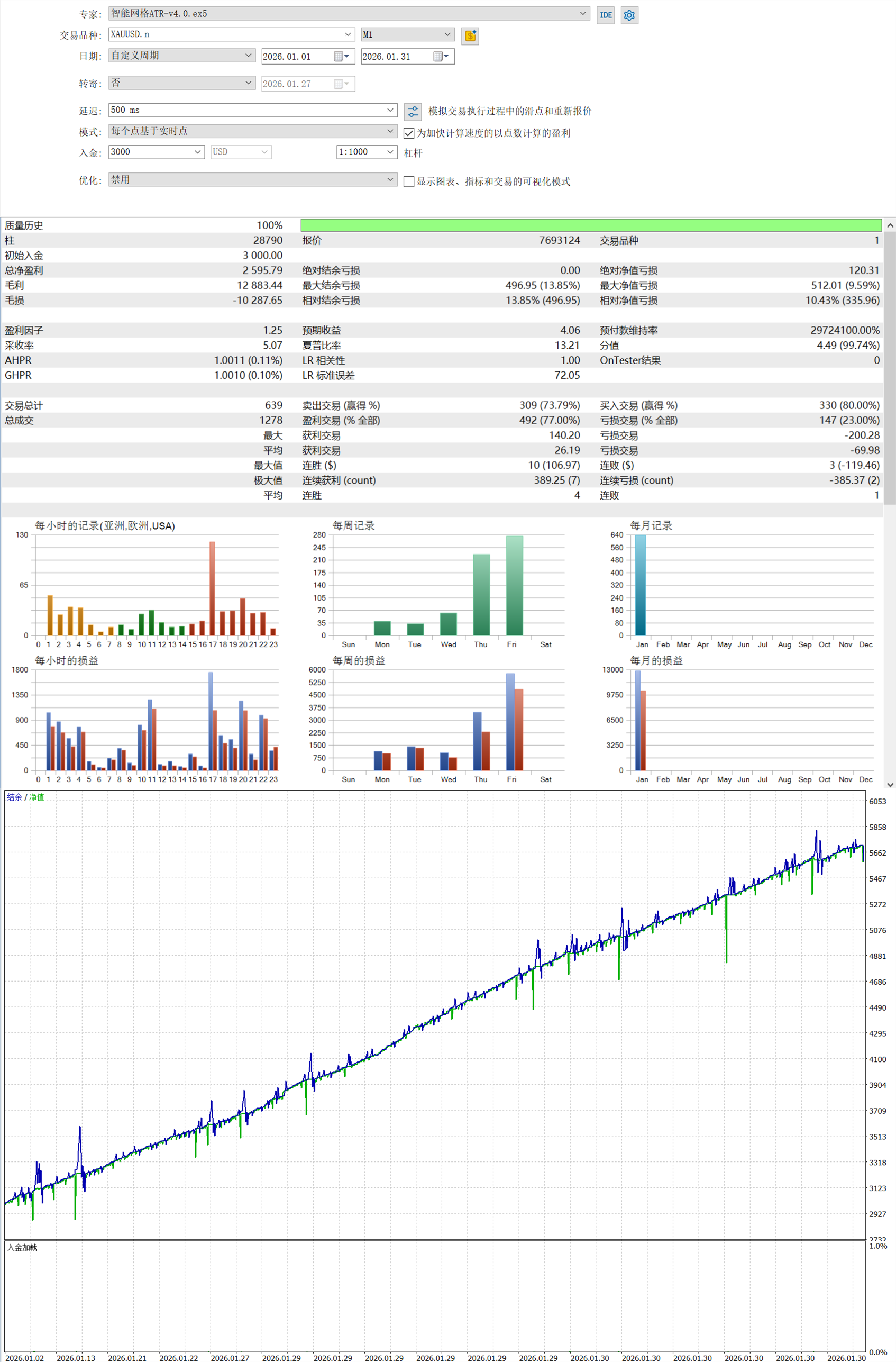
Task: Click the 卖出交易 value 309 (73.79%)
Action: click(549, 405)
